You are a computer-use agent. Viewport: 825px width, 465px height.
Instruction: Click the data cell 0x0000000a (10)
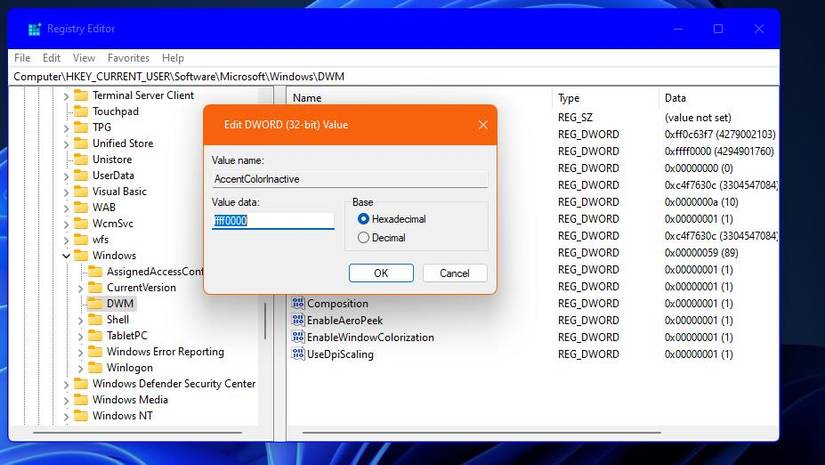[x=701, y=202]
